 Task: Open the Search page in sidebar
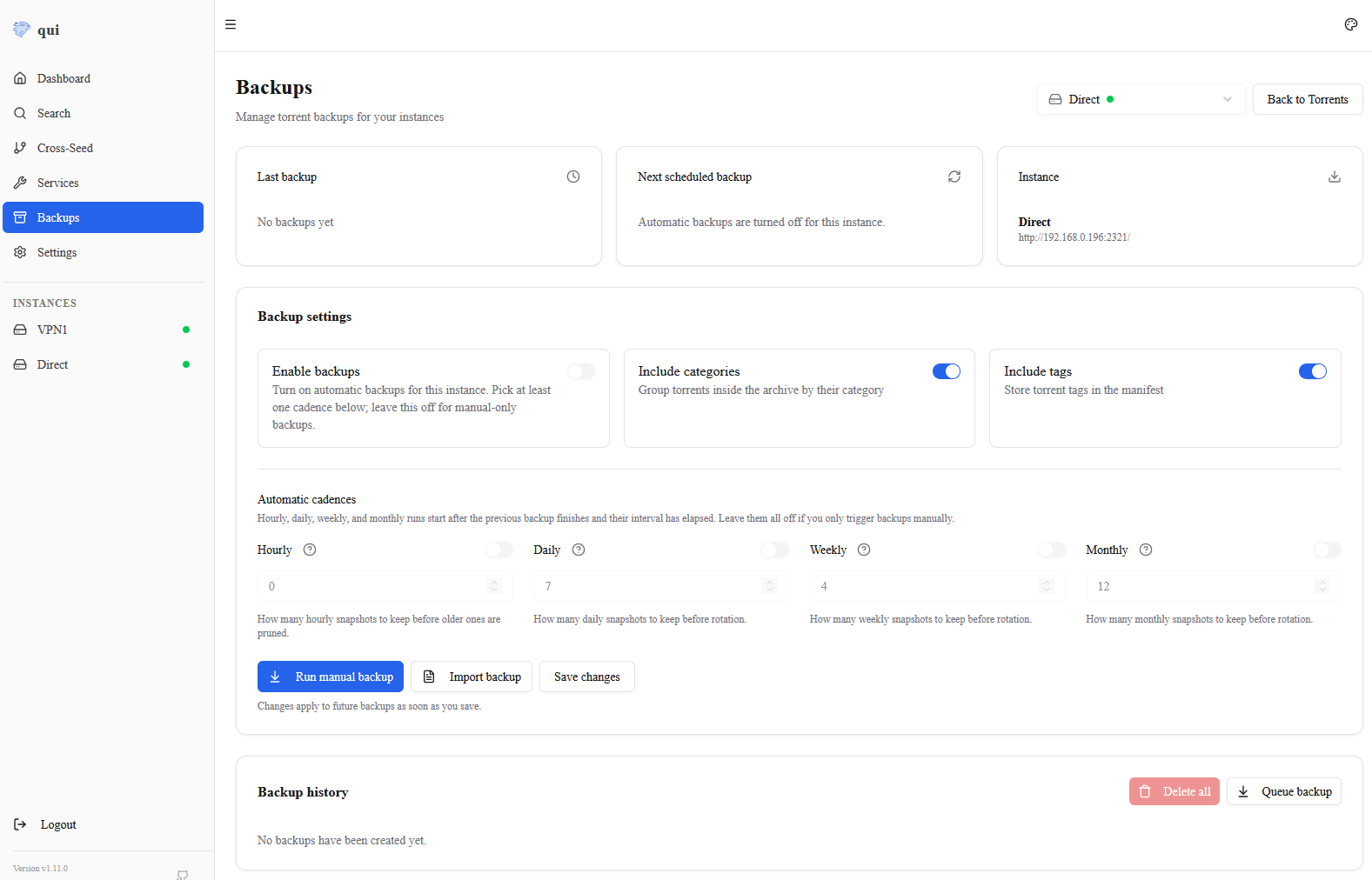(x=103, y=113)
